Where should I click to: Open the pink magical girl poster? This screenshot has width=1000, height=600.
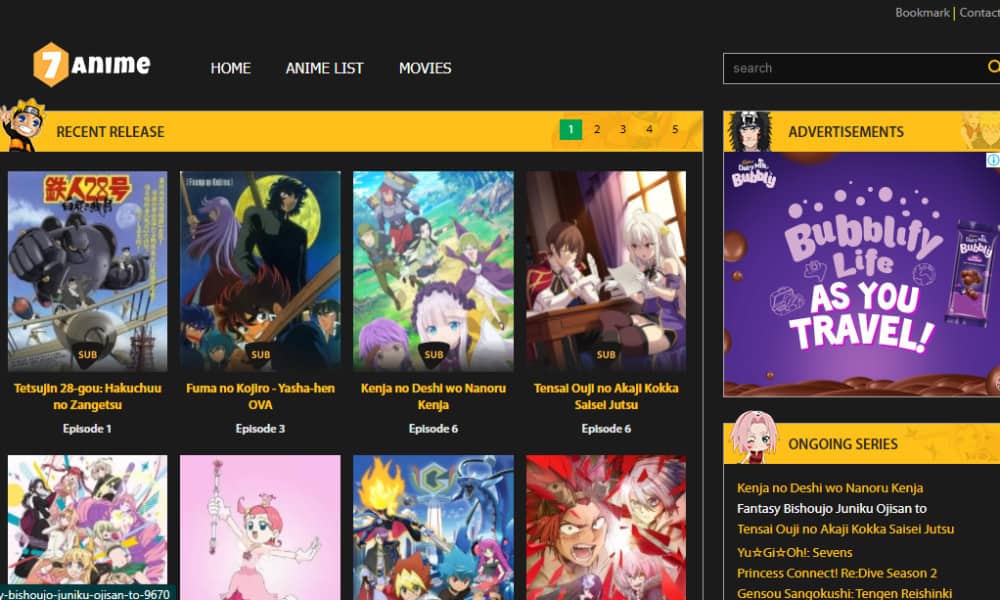(x=260, y=527)
